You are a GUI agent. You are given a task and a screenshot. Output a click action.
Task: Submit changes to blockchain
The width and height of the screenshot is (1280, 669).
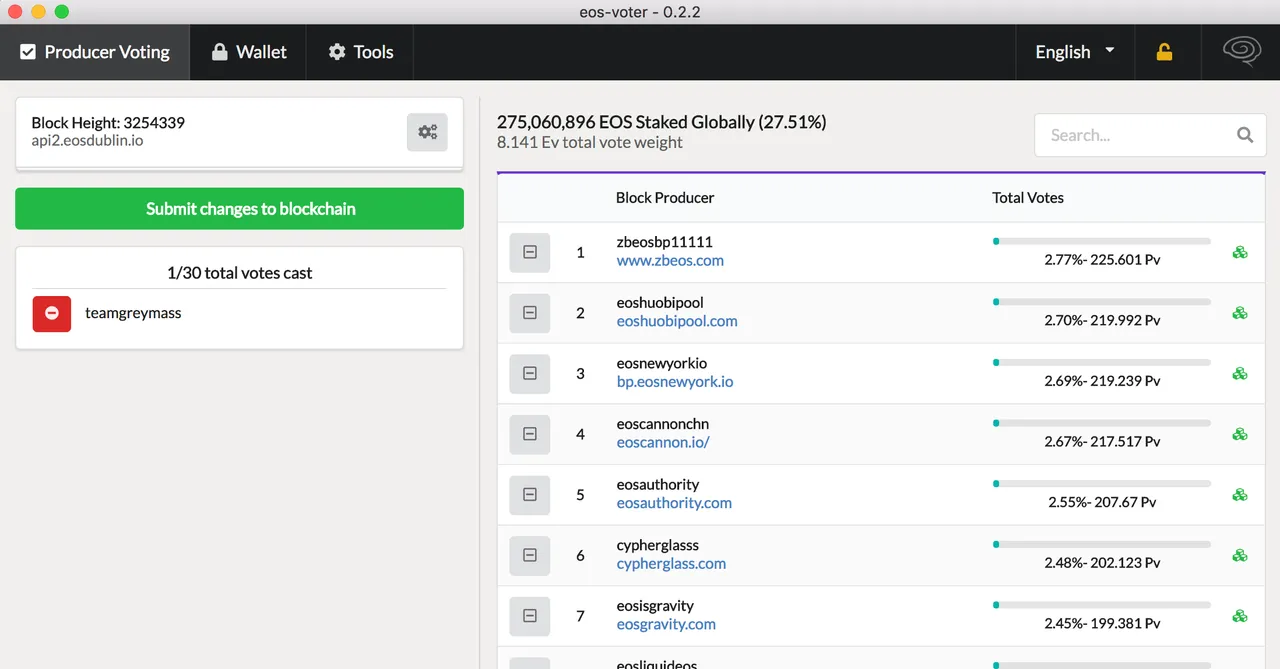click(239, 209)
